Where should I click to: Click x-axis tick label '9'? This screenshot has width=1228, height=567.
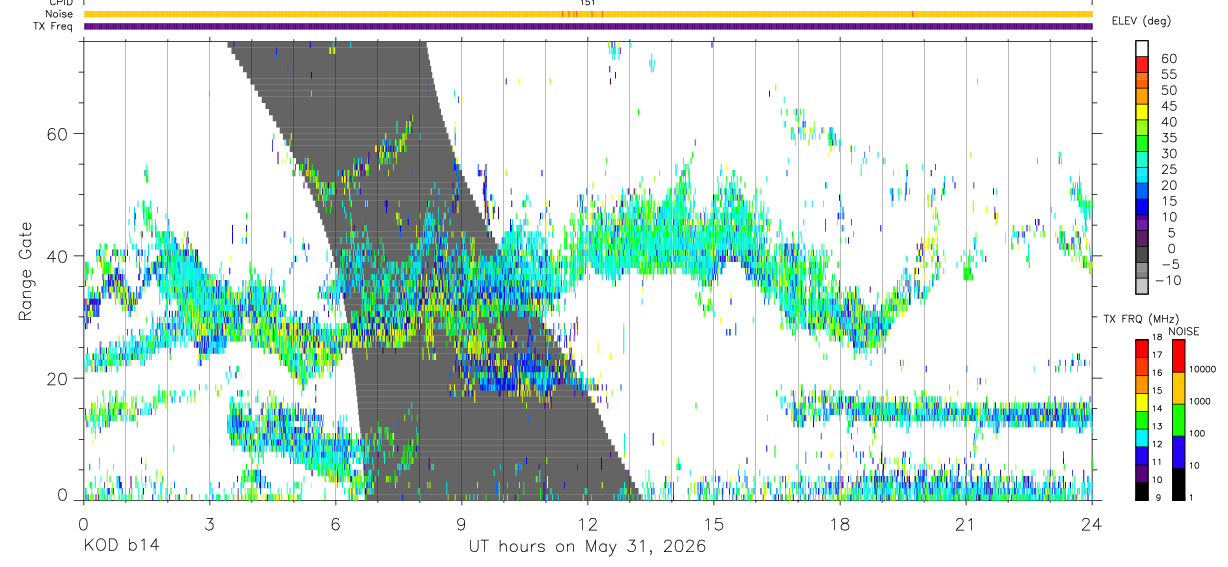coord(461,524)
